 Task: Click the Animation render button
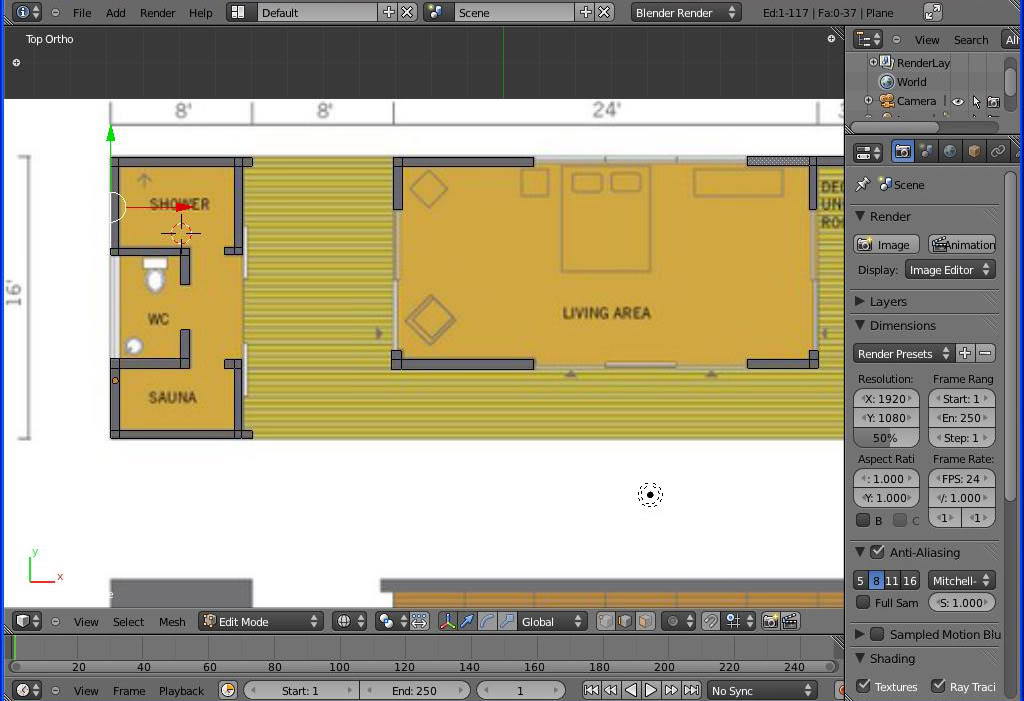tap(963, 245)
